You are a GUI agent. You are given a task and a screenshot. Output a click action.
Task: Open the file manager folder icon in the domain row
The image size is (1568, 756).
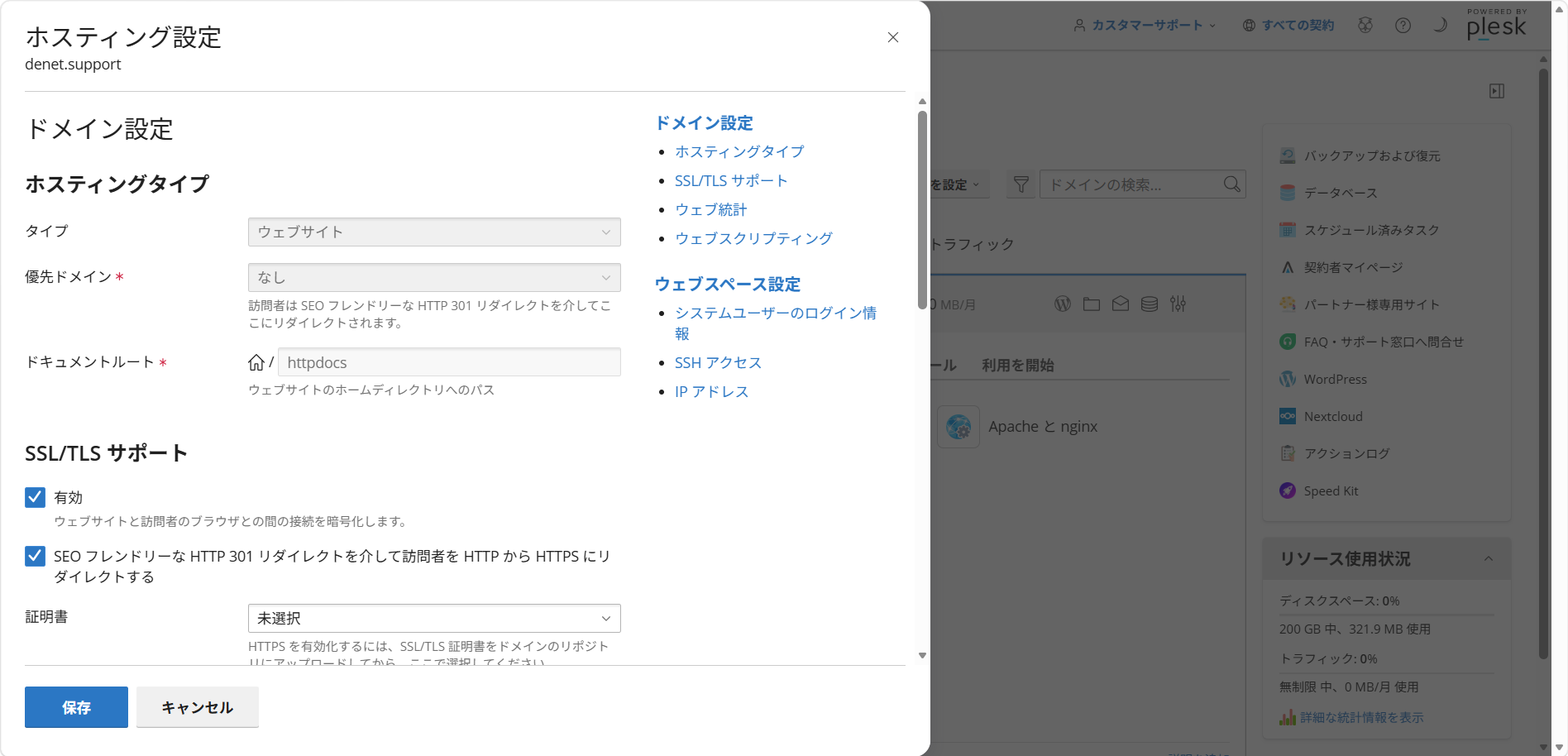click(x=1092, y=304)
